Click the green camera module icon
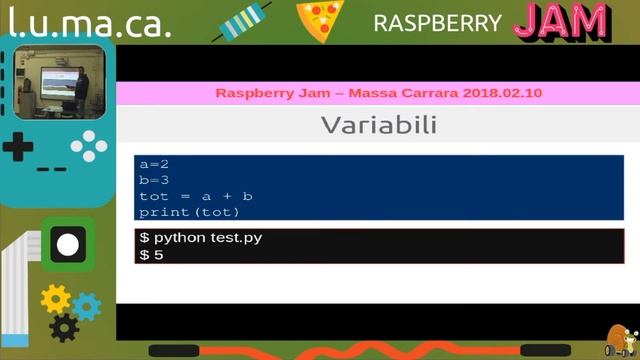This screenshot has height=360, width=640. click(x=68, y=244)
